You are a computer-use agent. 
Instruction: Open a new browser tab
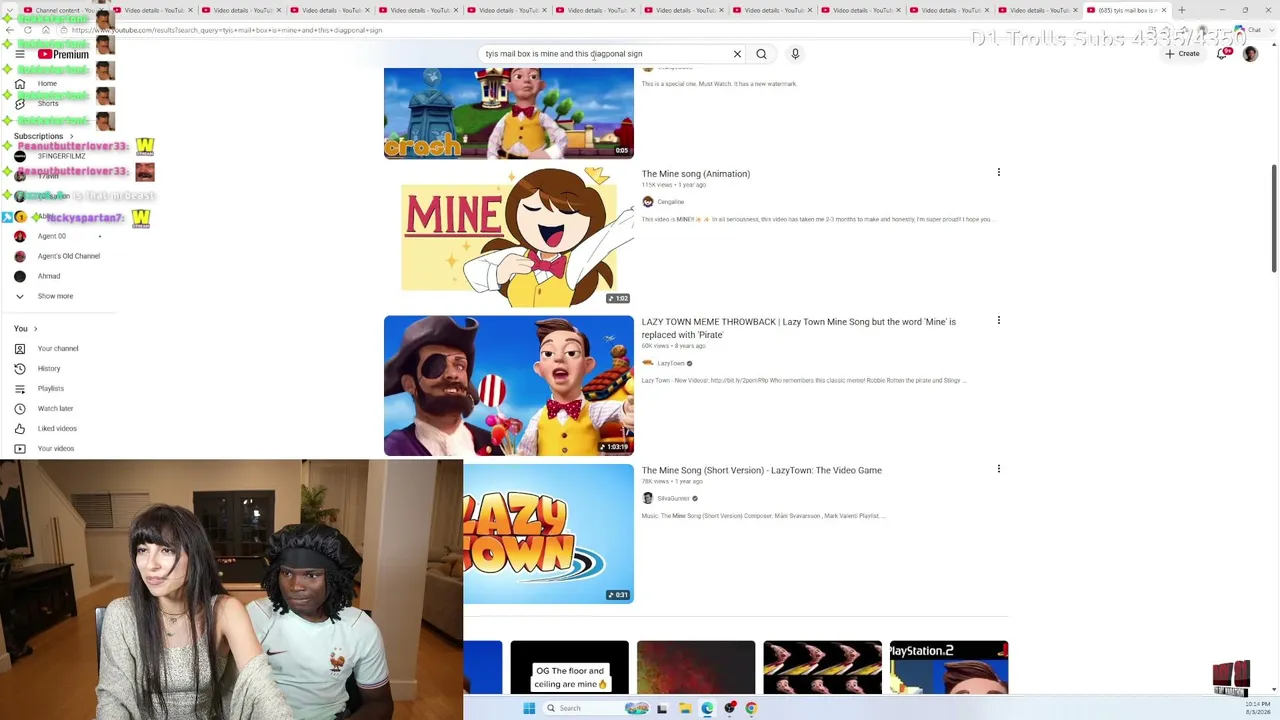pos(1181,10)
